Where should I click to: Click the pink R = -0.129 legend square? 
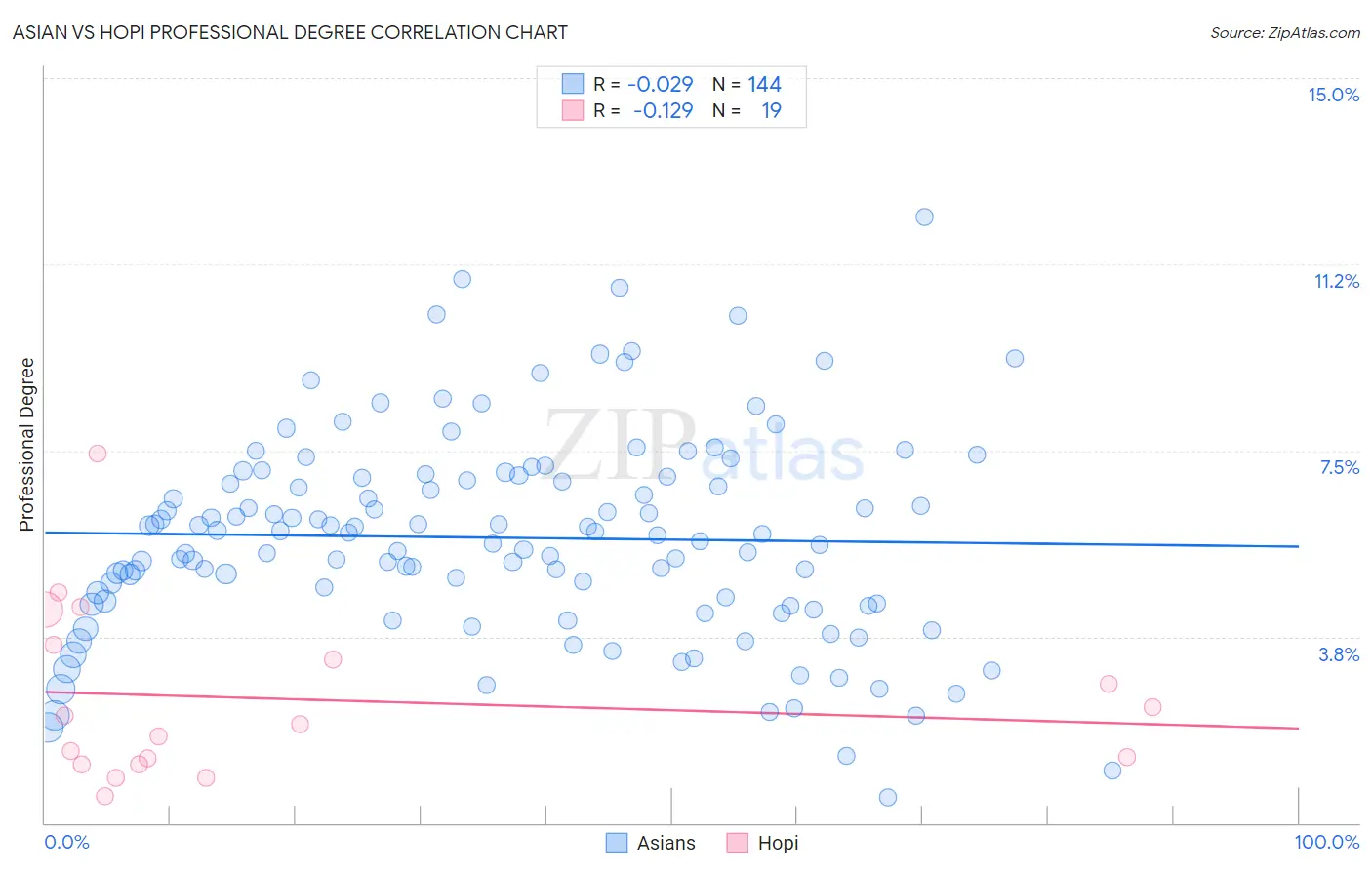573,110
